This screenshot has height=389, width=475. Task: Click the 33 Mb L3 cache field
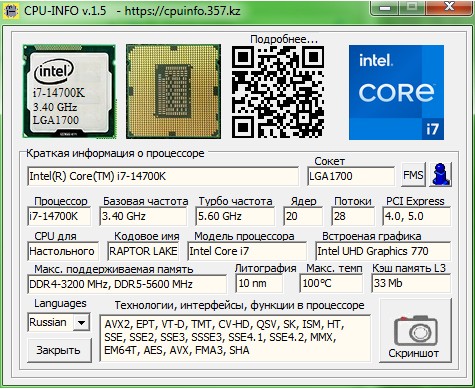click(x=411, y=283)
